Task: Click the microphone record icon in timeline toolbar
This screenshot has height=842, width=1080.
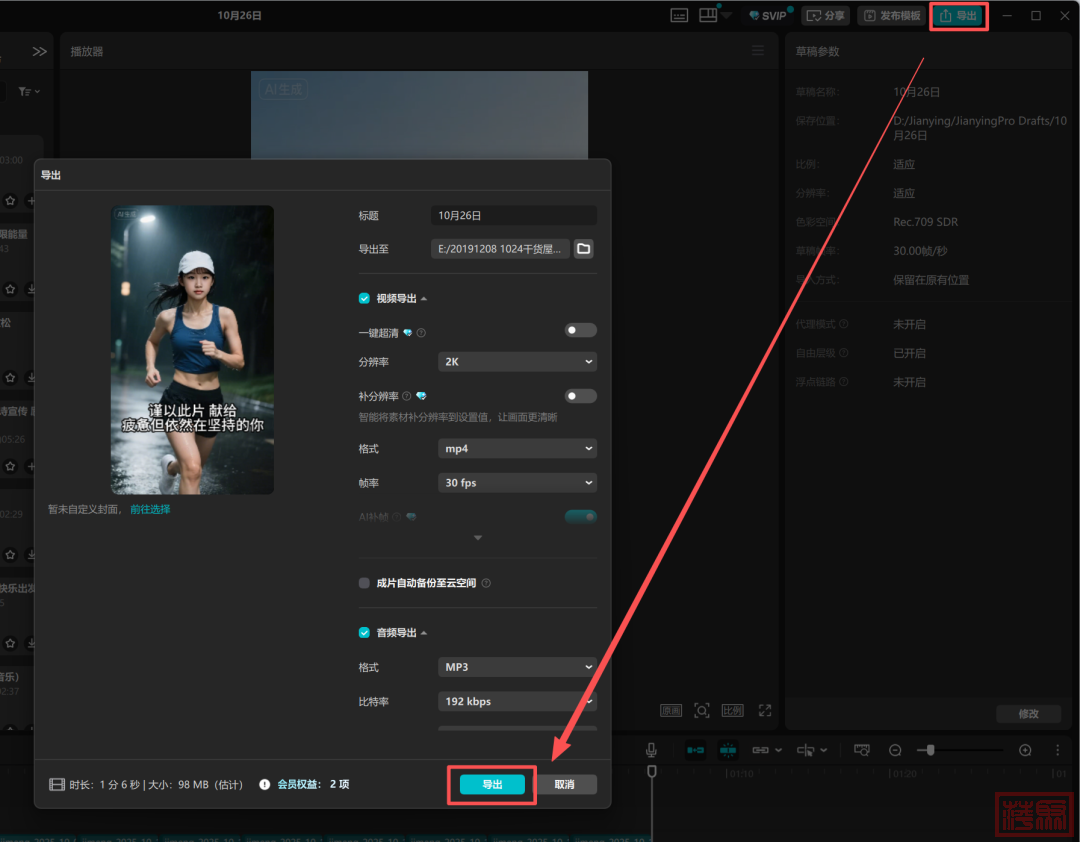Action: pos(651,750)
